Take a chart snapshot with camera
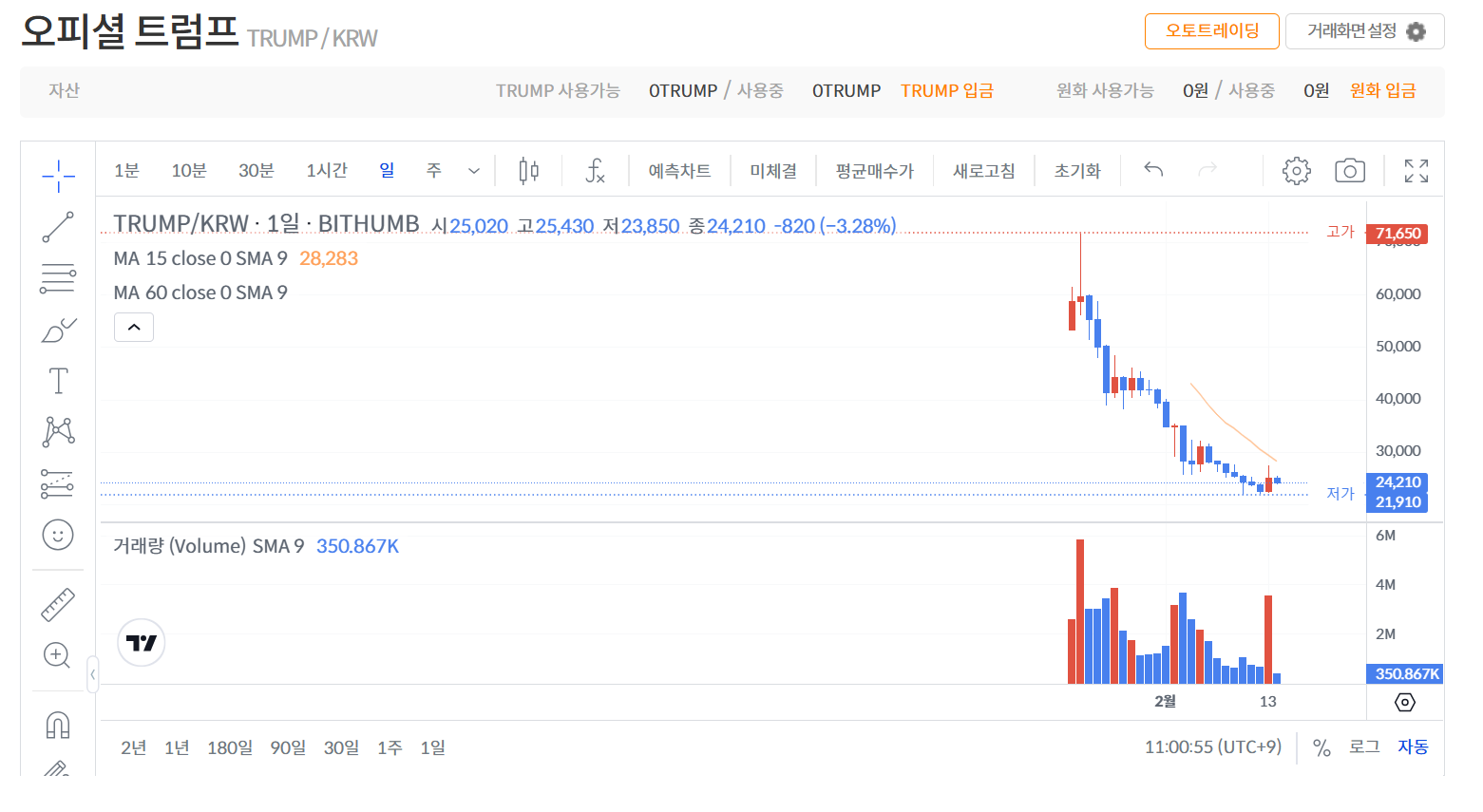 (x=1350, y=171)
